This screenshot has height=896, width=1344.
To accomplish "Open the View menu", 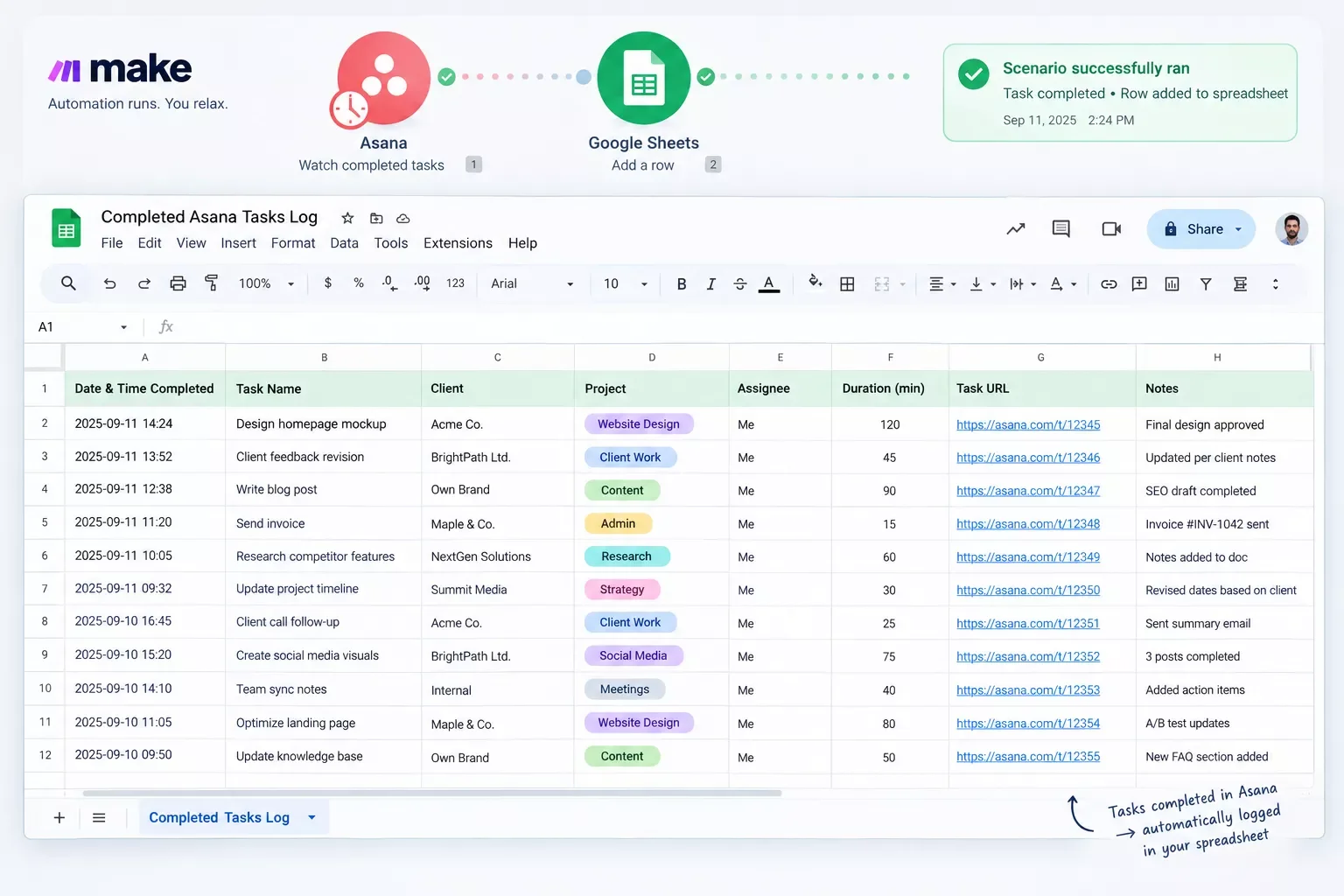I will [x=191, y=243].
